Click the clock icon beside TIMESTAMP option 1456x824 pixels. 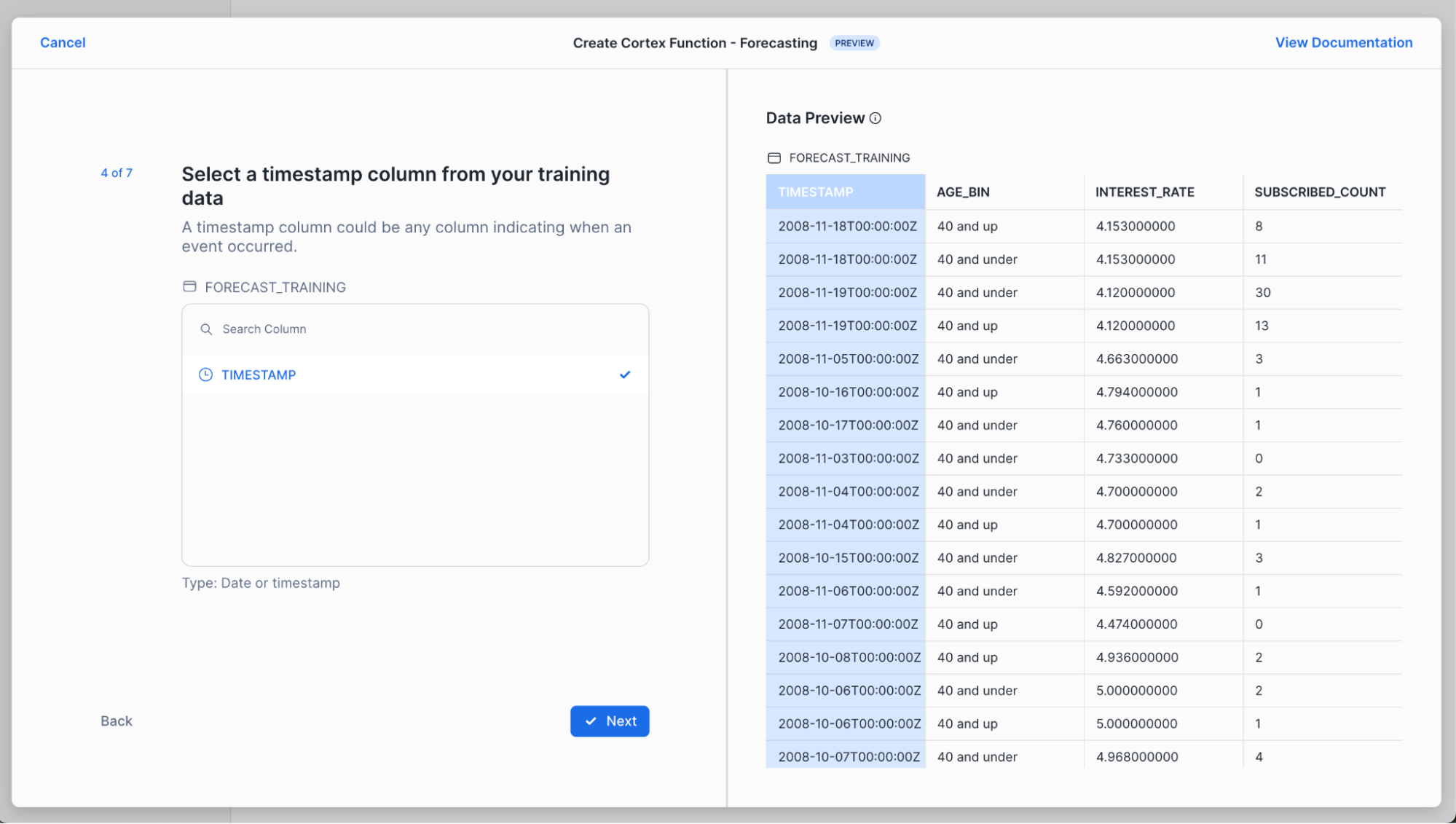[x=205, y=374]
